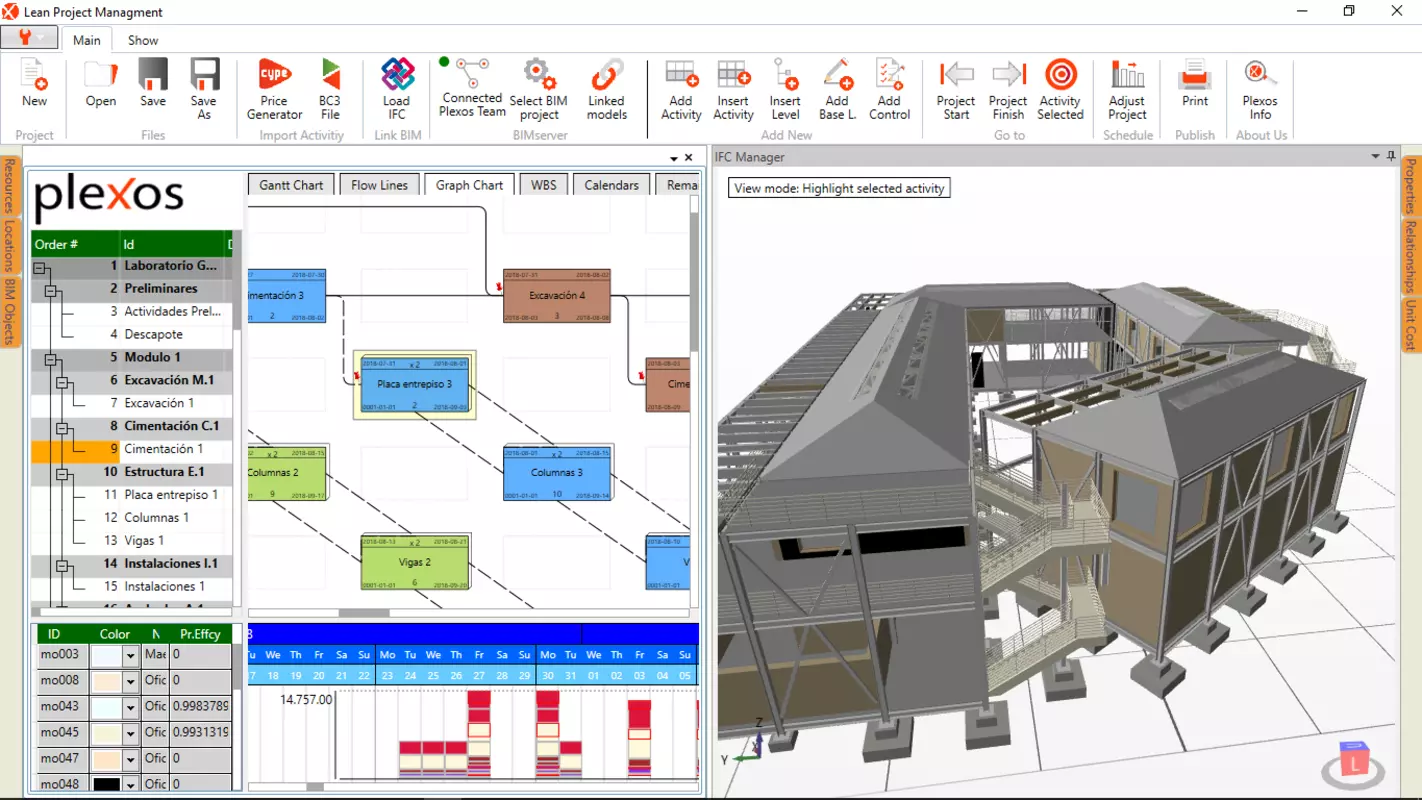
Task: Go to Activity Selected target
Action: click(x=1060, y=90)
